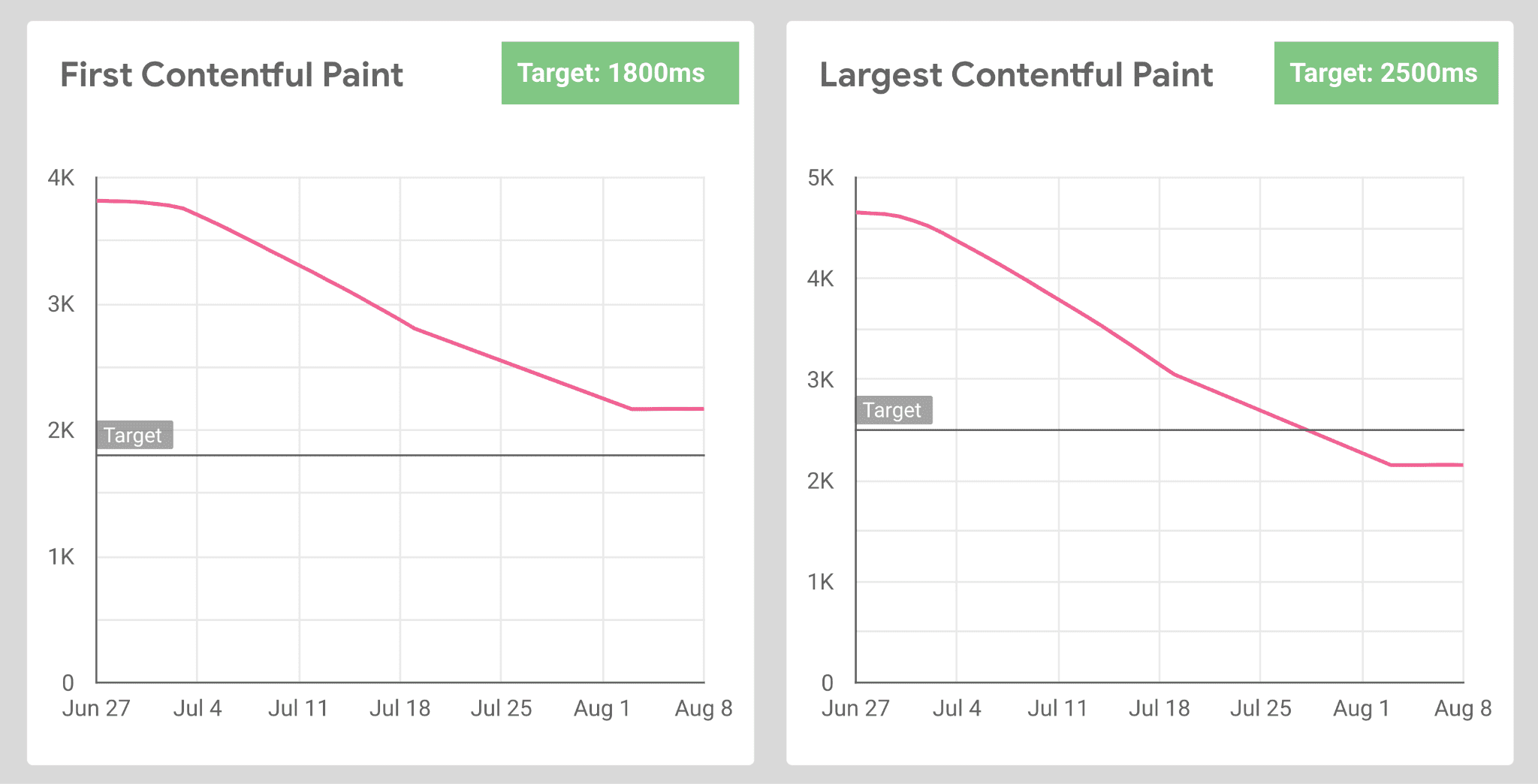Select gray Target label in First Contentful Paint chart

click(x=134, y=436)
